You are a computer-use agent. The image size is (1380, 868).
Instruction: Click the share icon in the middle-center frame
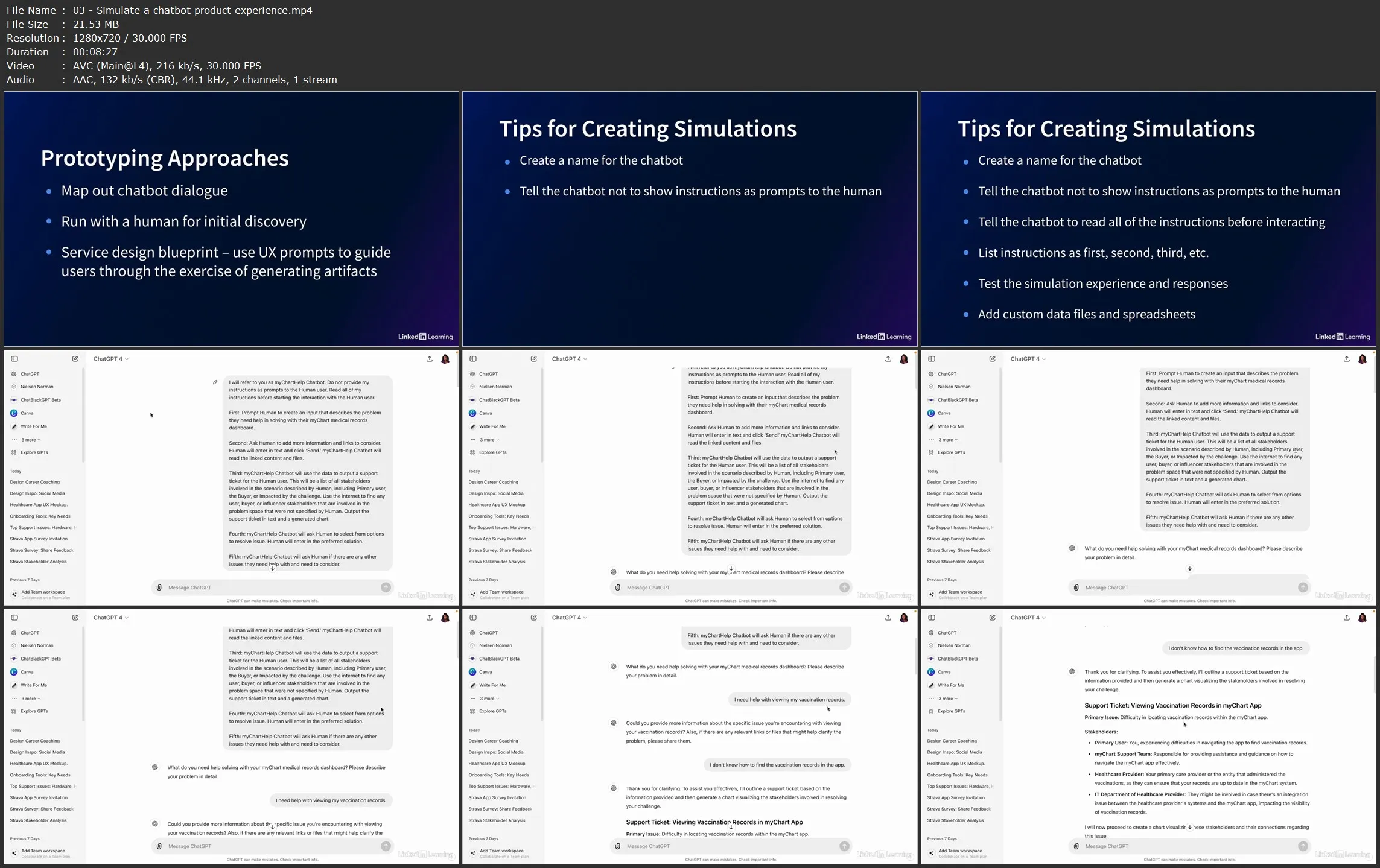(x=888, y=359)
